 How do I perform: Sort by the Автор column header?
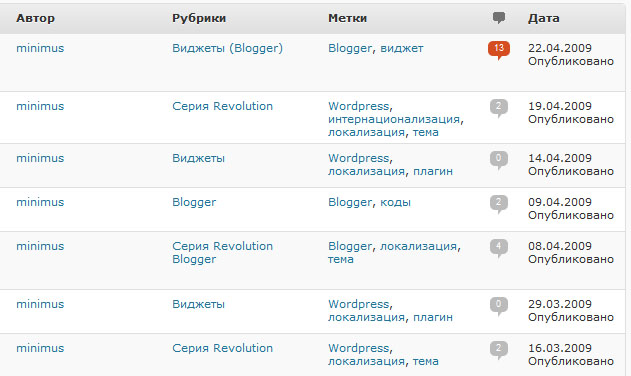click(x=35, y=18)
